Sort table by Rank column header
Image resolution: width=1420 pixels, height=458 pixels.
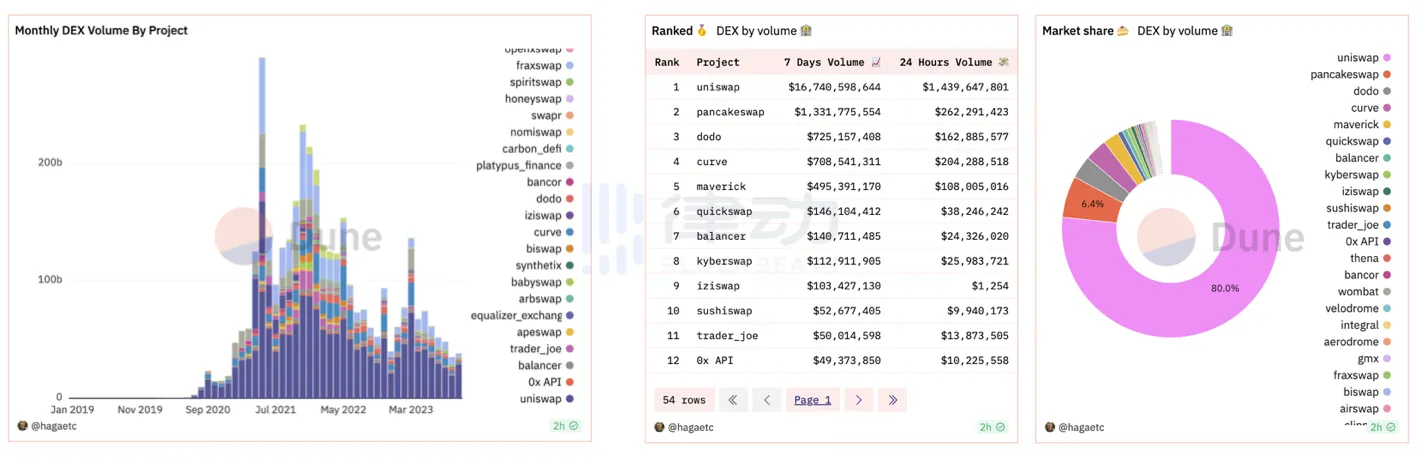[x=667, y=62]
